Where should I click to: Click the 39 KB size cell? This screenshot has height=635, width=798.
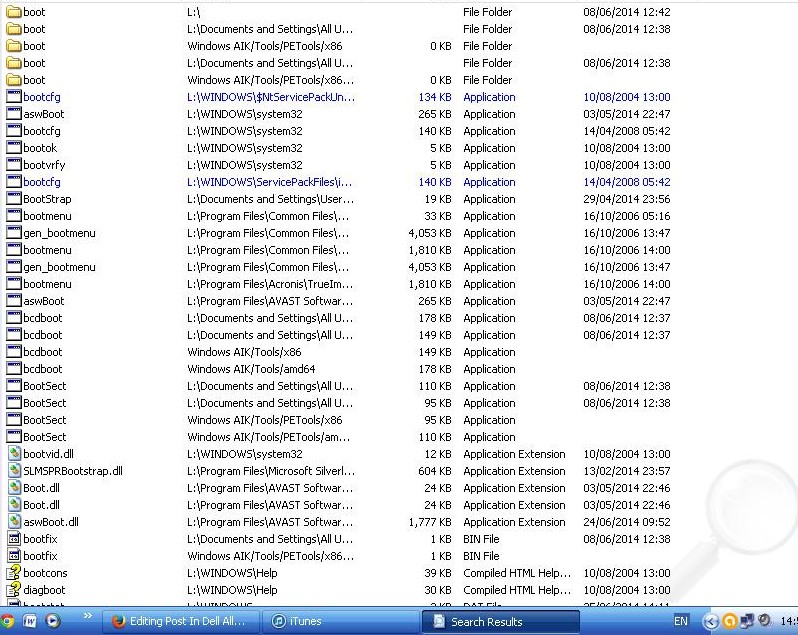tap(438, 573)
